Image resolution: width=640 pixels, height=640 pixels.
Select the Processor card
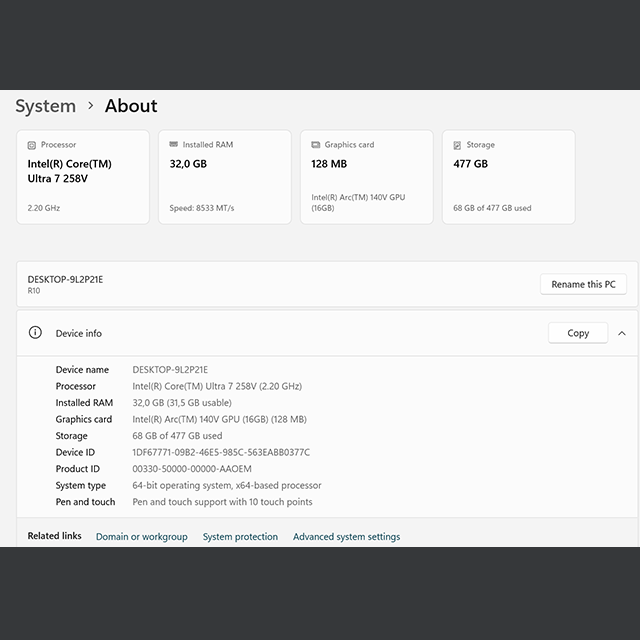83,177
